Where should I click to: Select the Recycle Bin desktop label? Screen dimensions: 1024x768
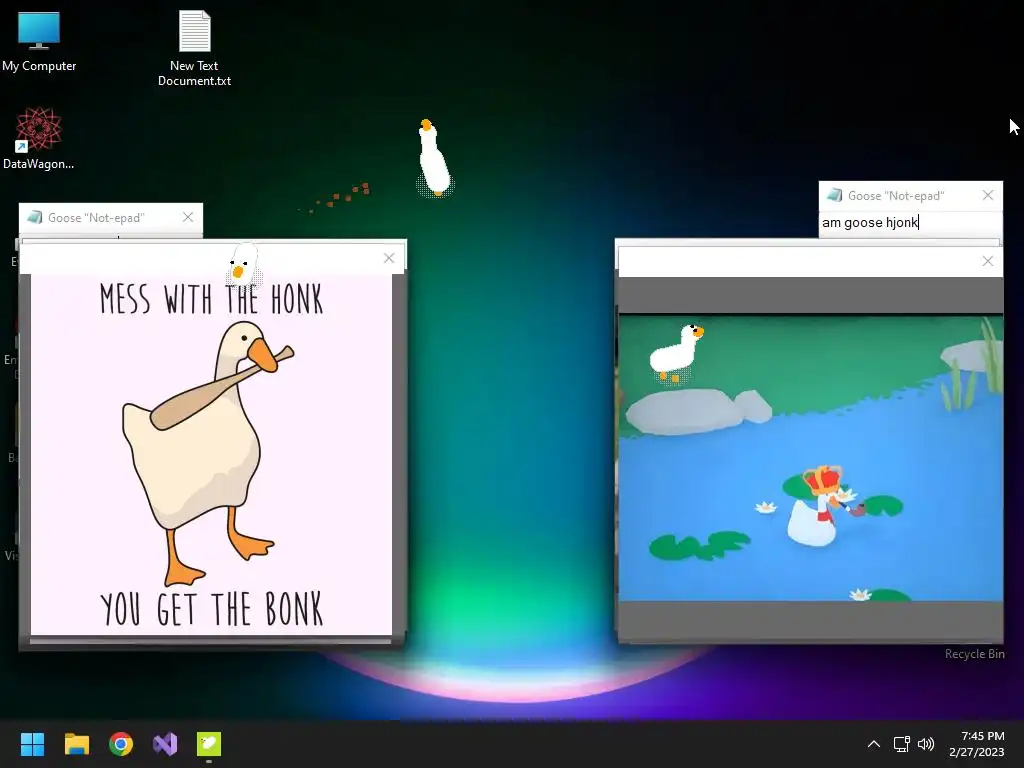point(974,654)
